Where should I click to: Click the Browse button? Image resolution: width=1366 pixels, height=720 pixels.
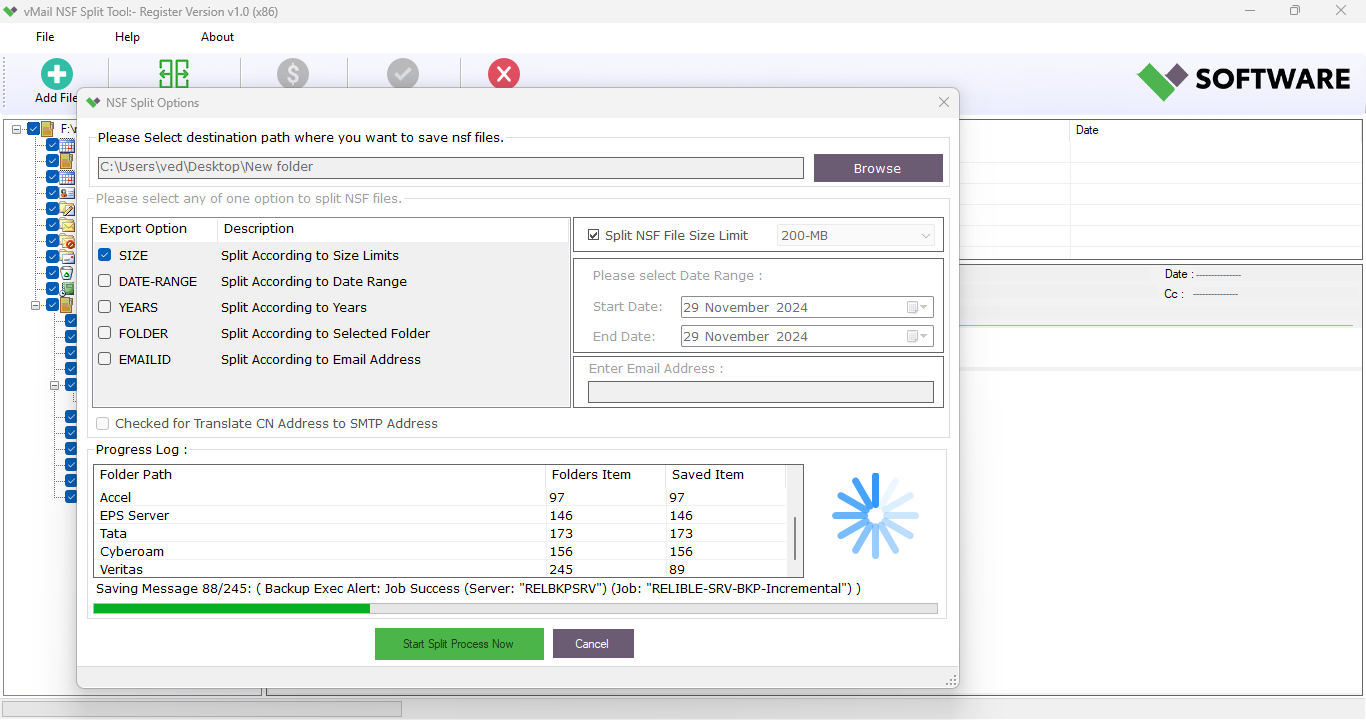click(878, 168)
